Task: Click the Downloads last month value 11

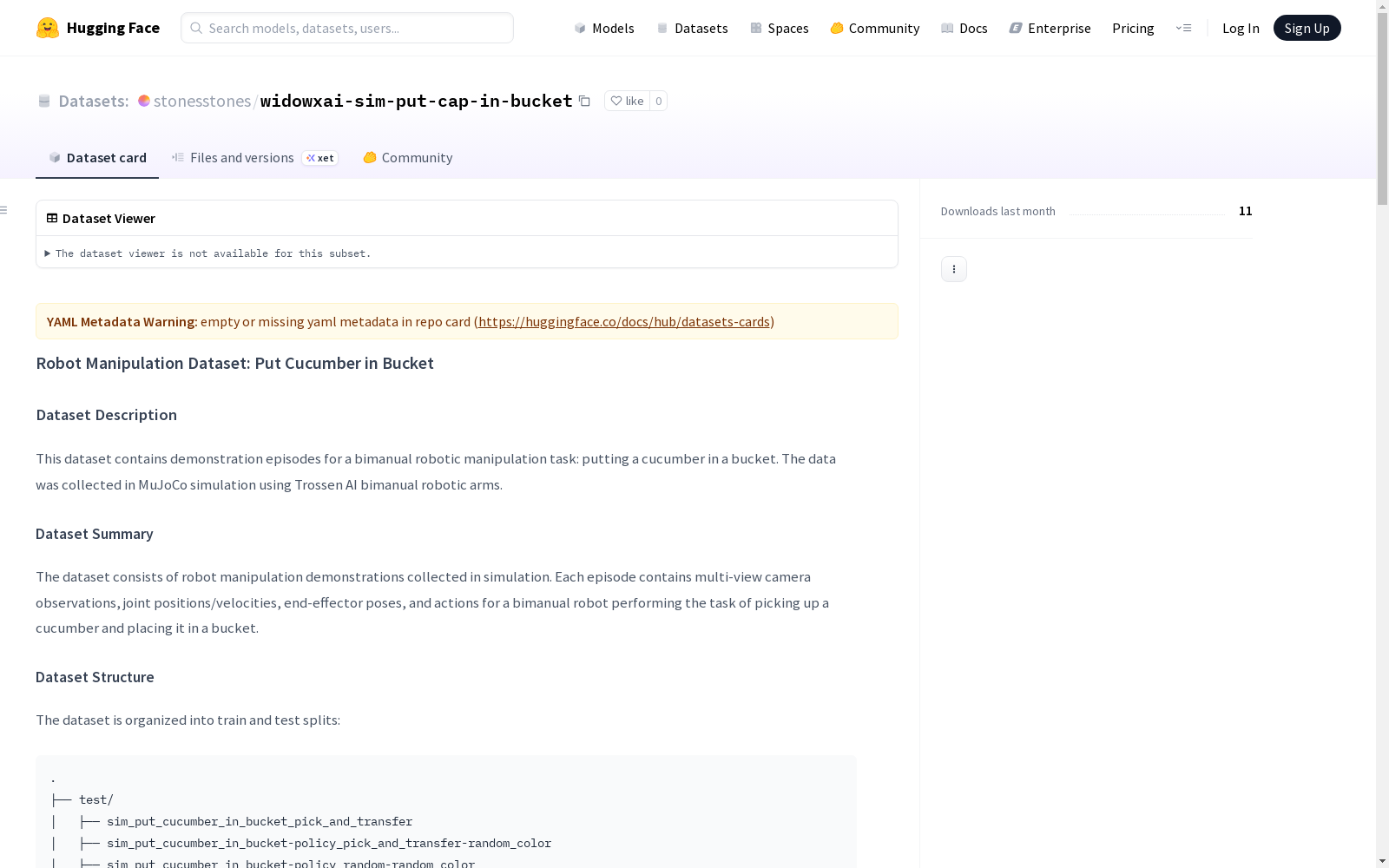Action: (1245, 211)
